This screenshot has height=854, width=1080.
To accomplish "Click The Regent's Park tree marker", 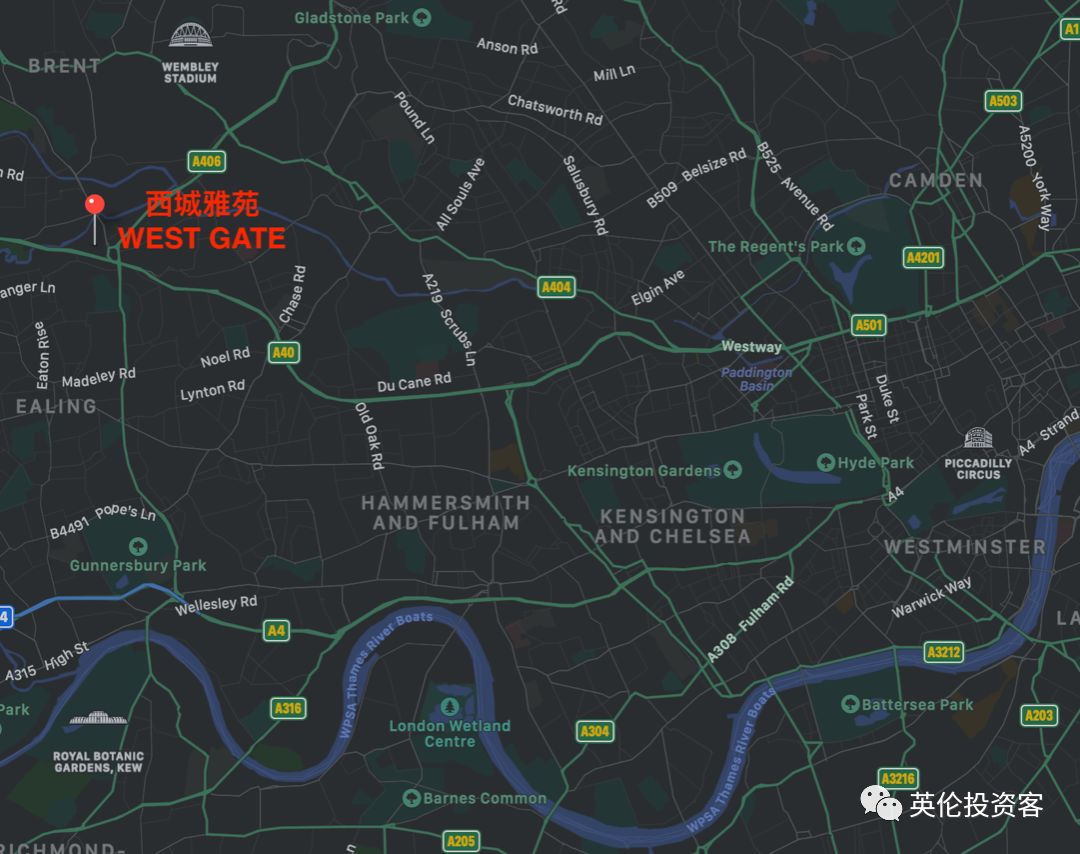I will coord(856,246).
